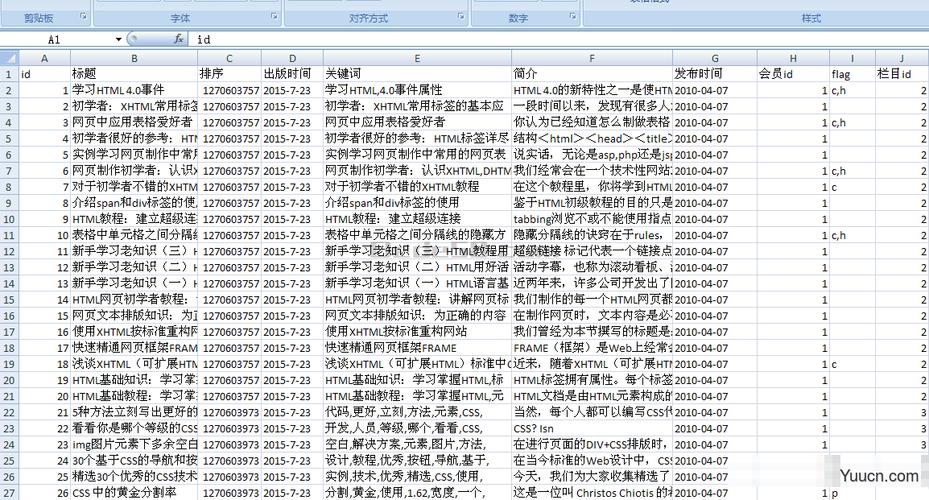Click flag cell c in row 8
The height and width of the screenshot is (500, 929).
tap(852, 187)
